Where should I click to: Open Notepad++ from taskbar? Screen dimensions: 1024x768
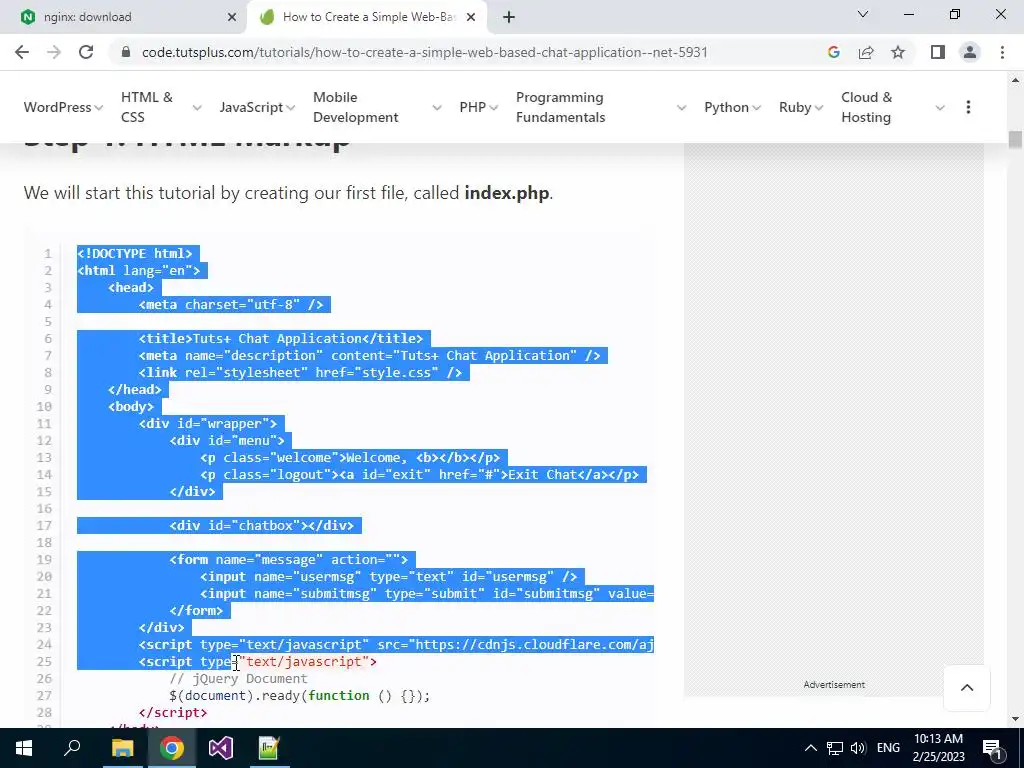click(269, 748)
